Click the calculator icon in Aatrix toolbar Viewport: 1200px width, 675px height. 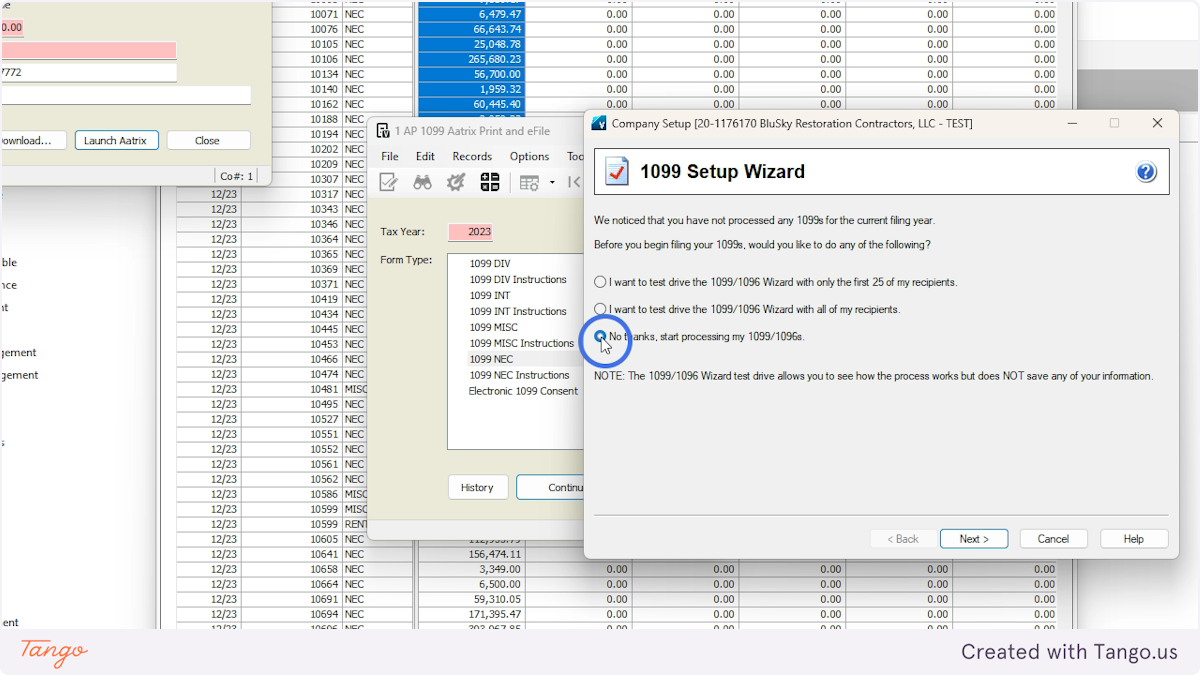click(490, 182)
